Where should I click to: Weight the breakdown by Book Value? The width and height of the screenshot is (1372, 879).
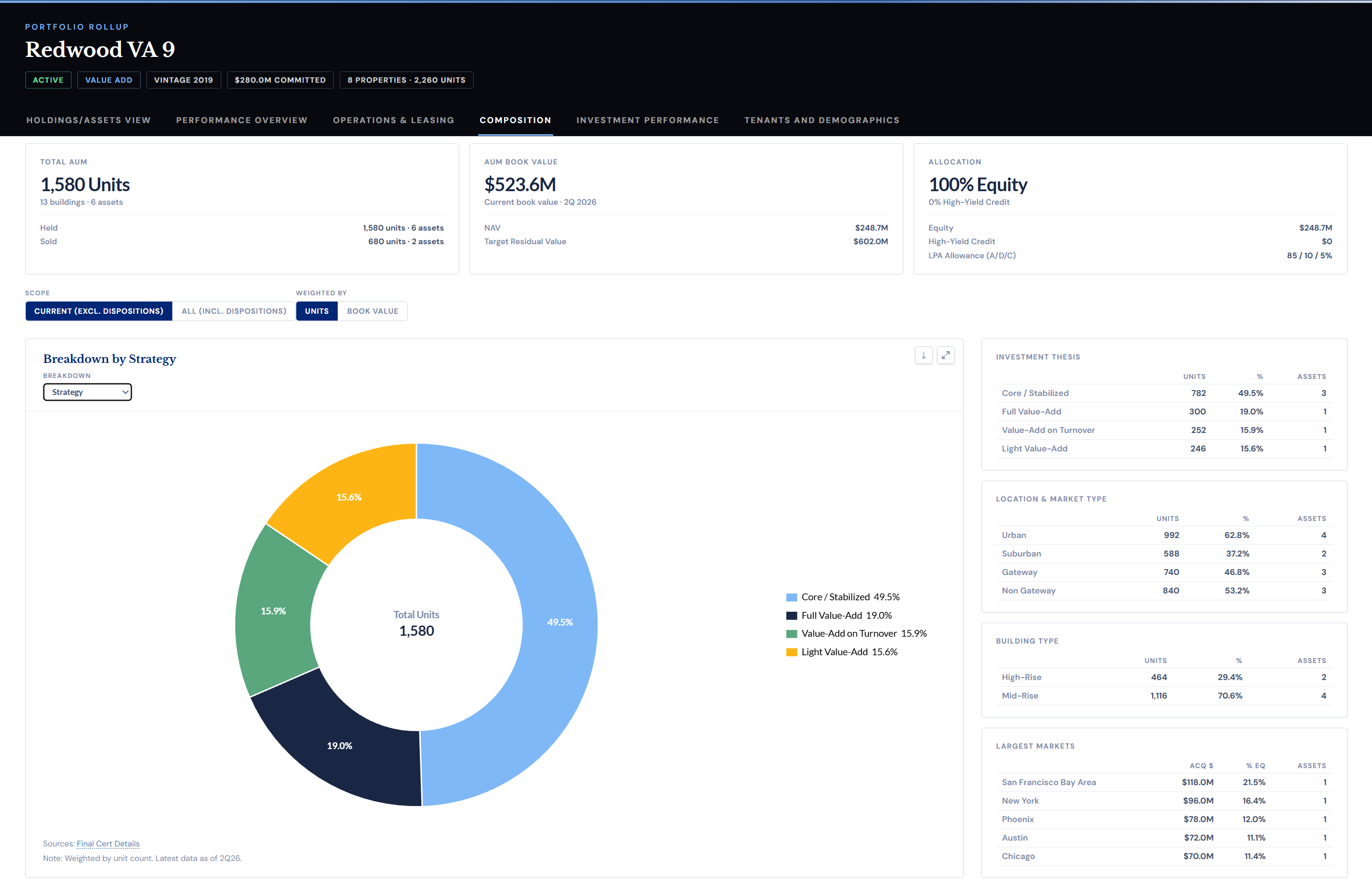click(x=373, y=311)
